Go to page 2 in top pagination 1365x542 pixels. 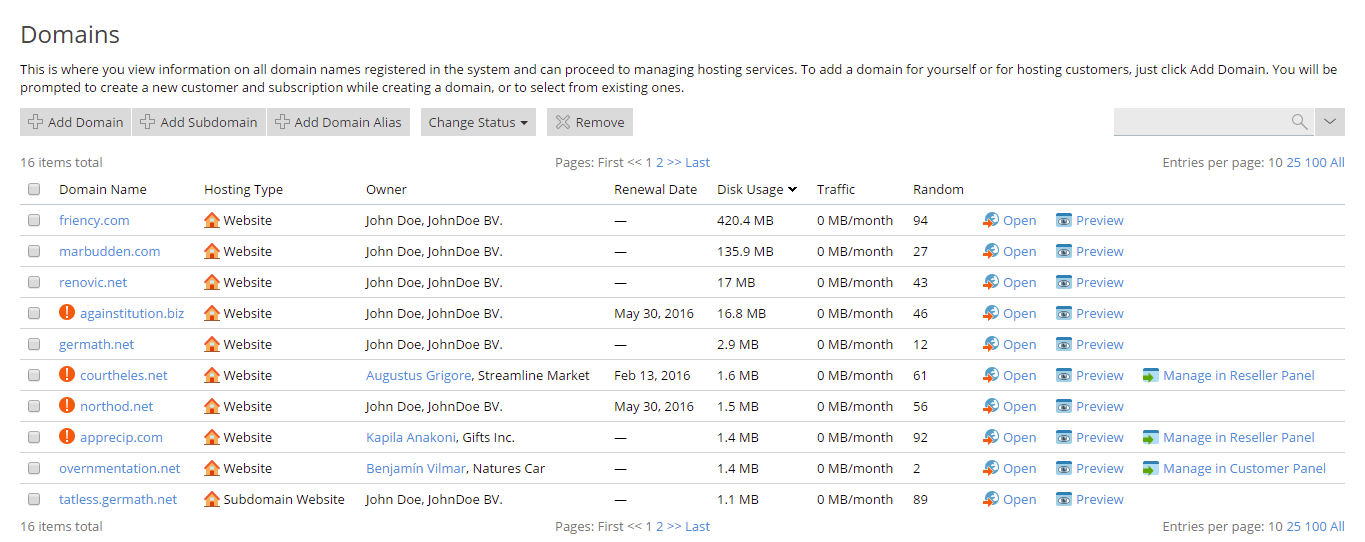660,163
